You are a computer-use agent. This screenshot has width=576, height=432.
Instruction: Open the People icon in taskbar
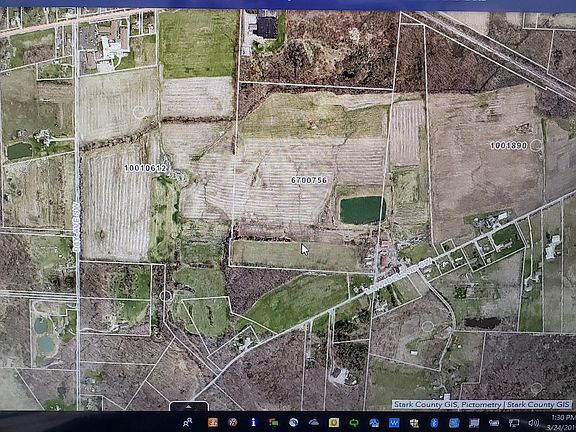[x=187, y=422]
